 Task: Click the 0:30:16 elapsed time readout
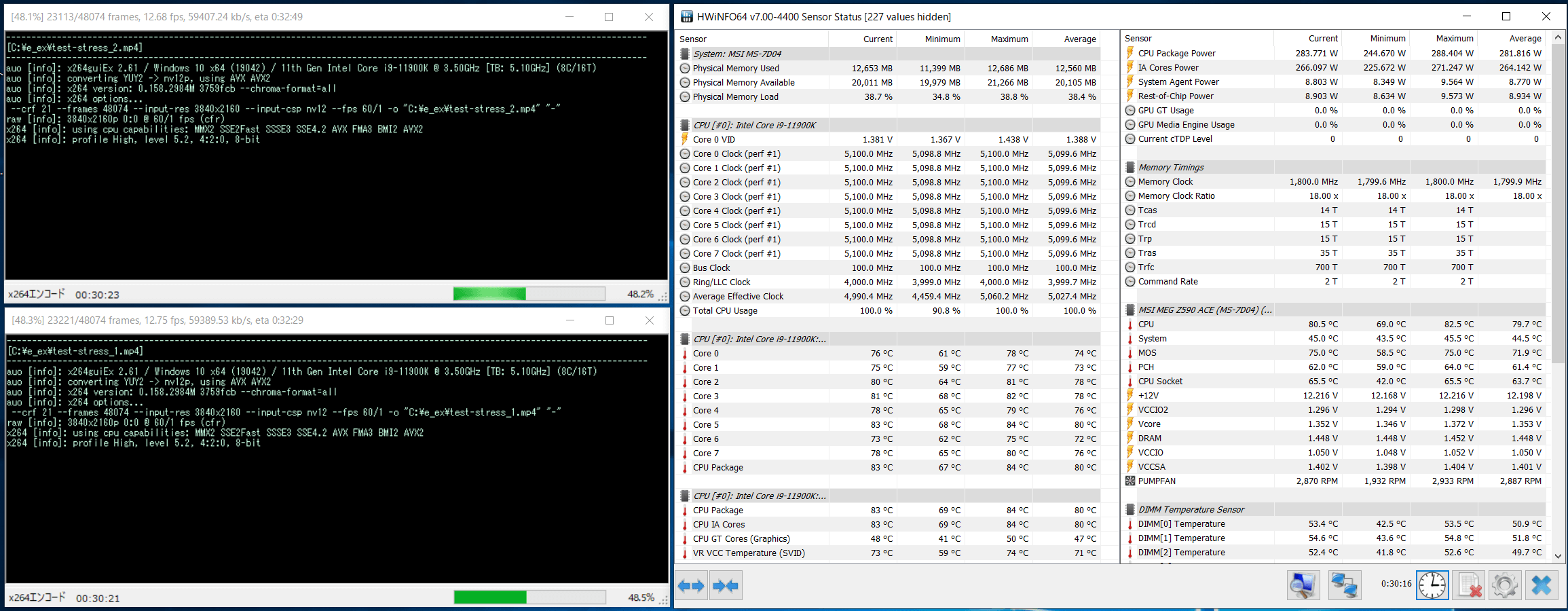point(1396,584)
